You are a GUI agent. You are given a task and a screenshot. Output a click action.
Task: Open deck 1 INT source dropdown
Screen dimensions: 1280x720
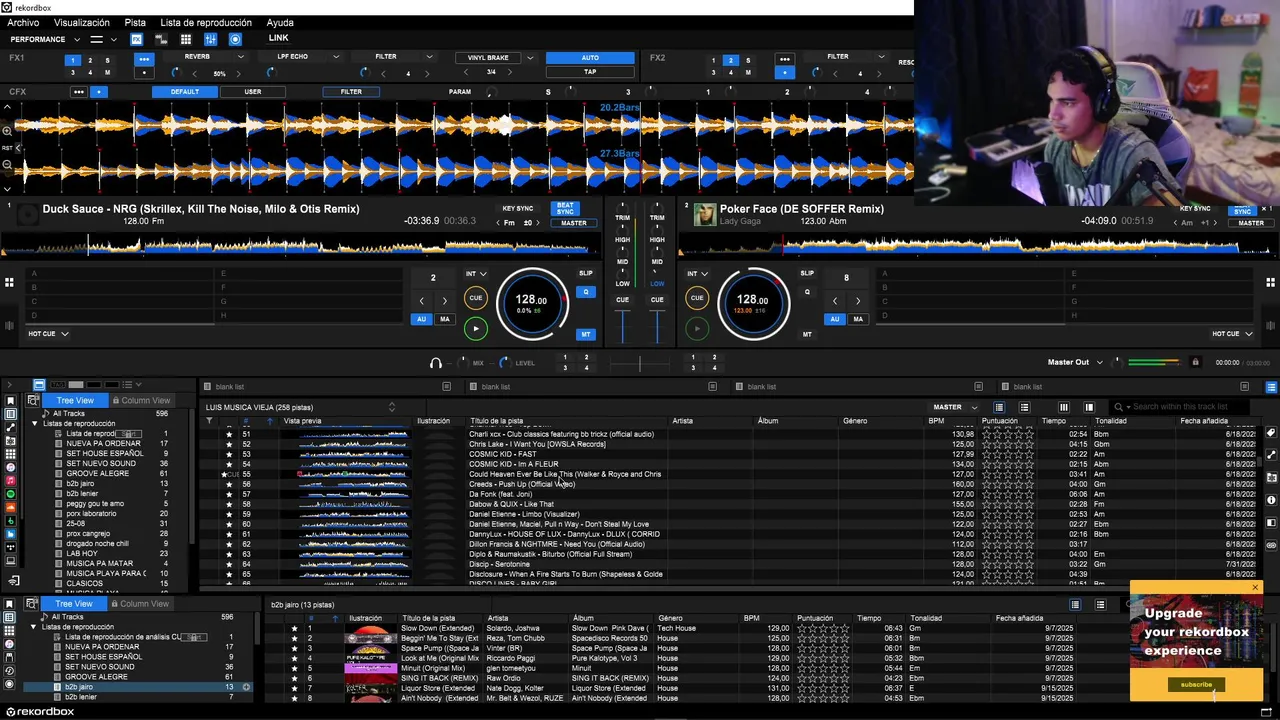pyautogui.click(x=476, y=274)
